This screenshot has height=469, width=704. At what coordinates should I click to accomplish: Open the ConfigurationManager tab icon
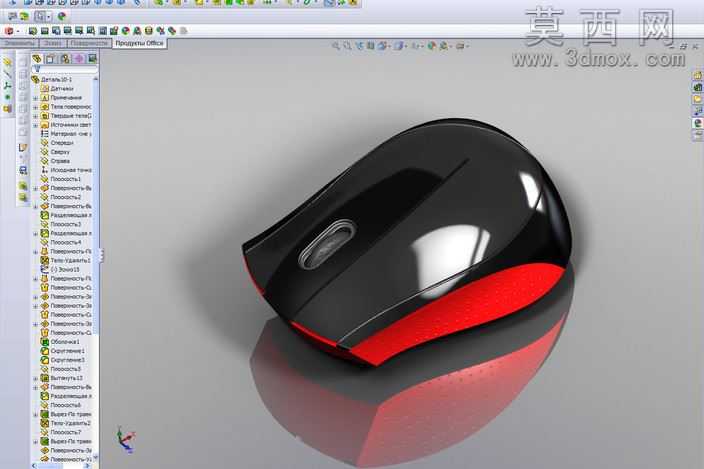coord(65,59)
